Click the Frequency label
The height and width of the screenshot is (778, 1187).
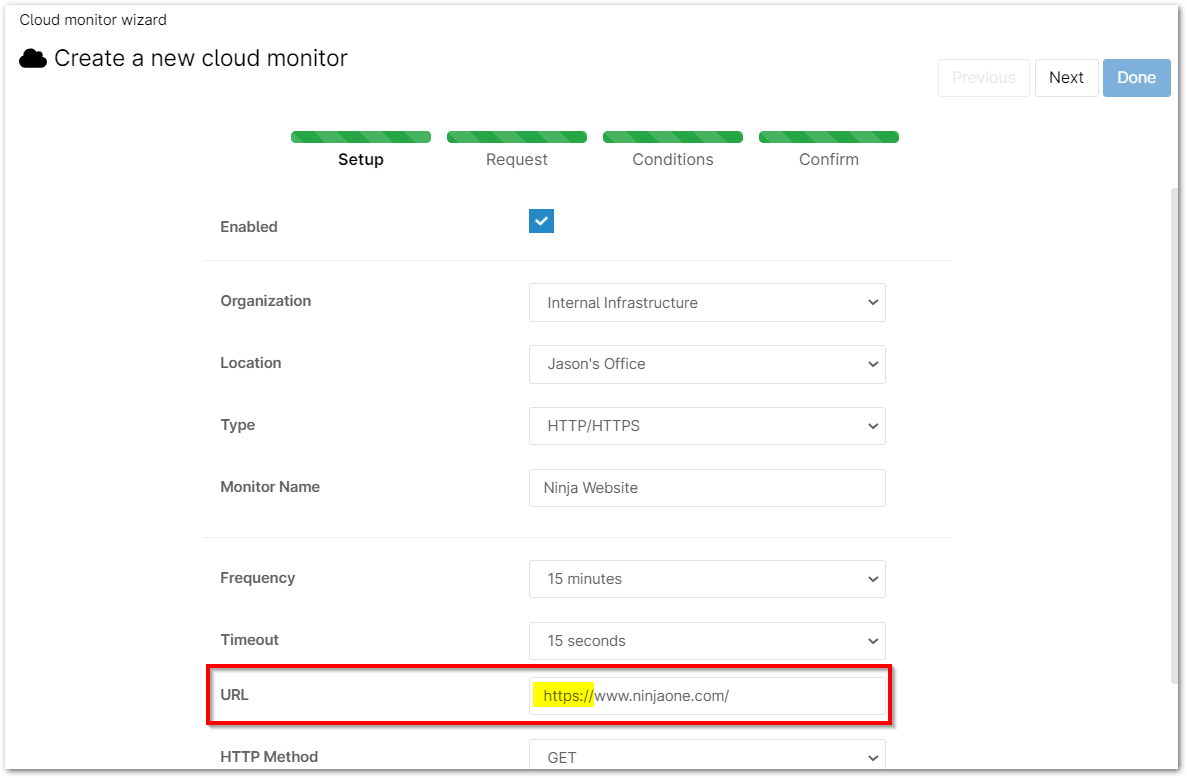(257, 578)
